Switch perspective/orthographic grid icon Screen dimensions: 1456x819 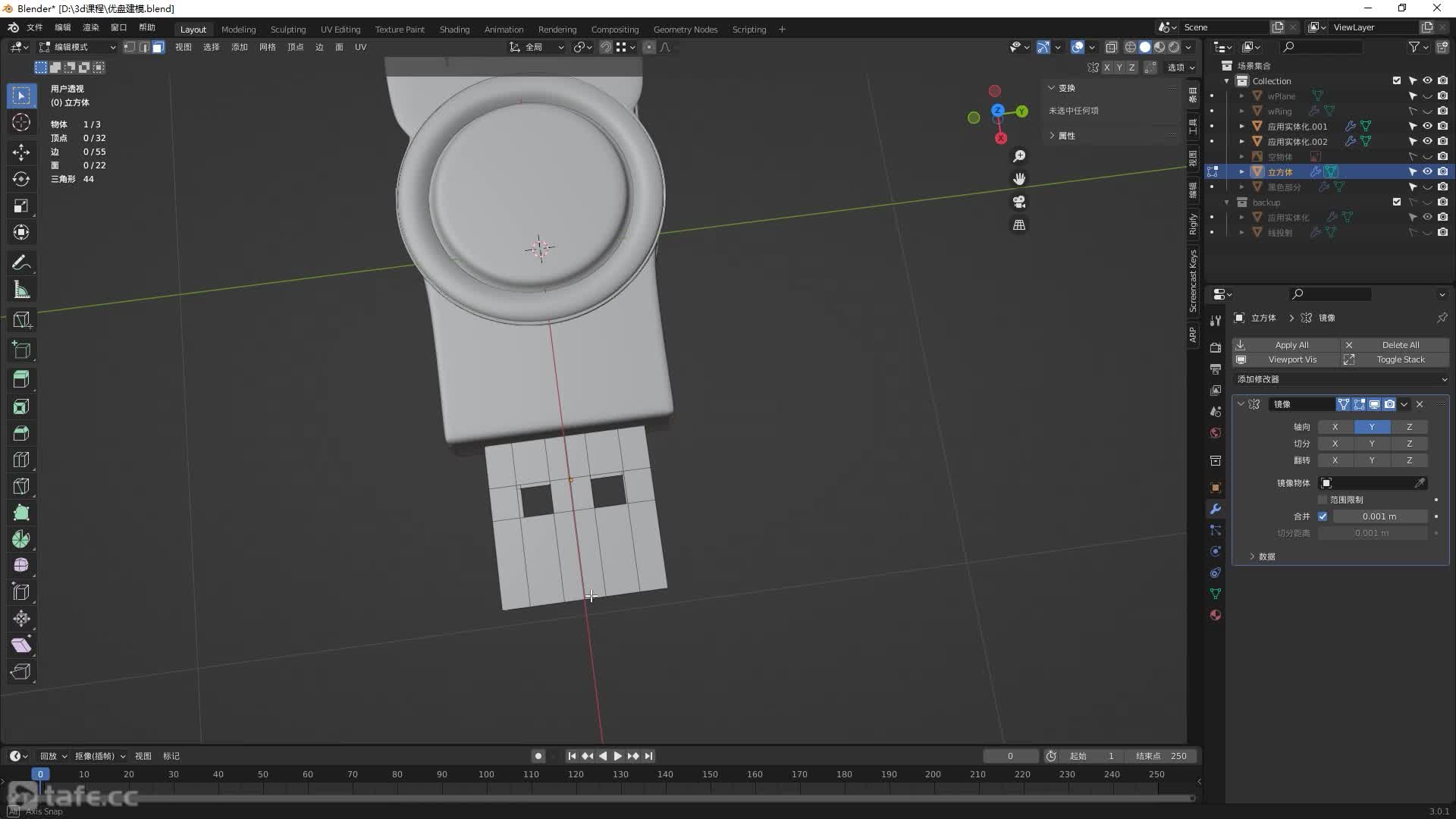pos(1019,225)
